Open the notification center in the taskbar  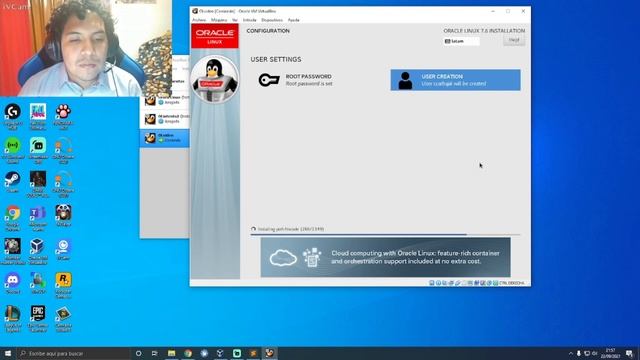pos(629,353)
